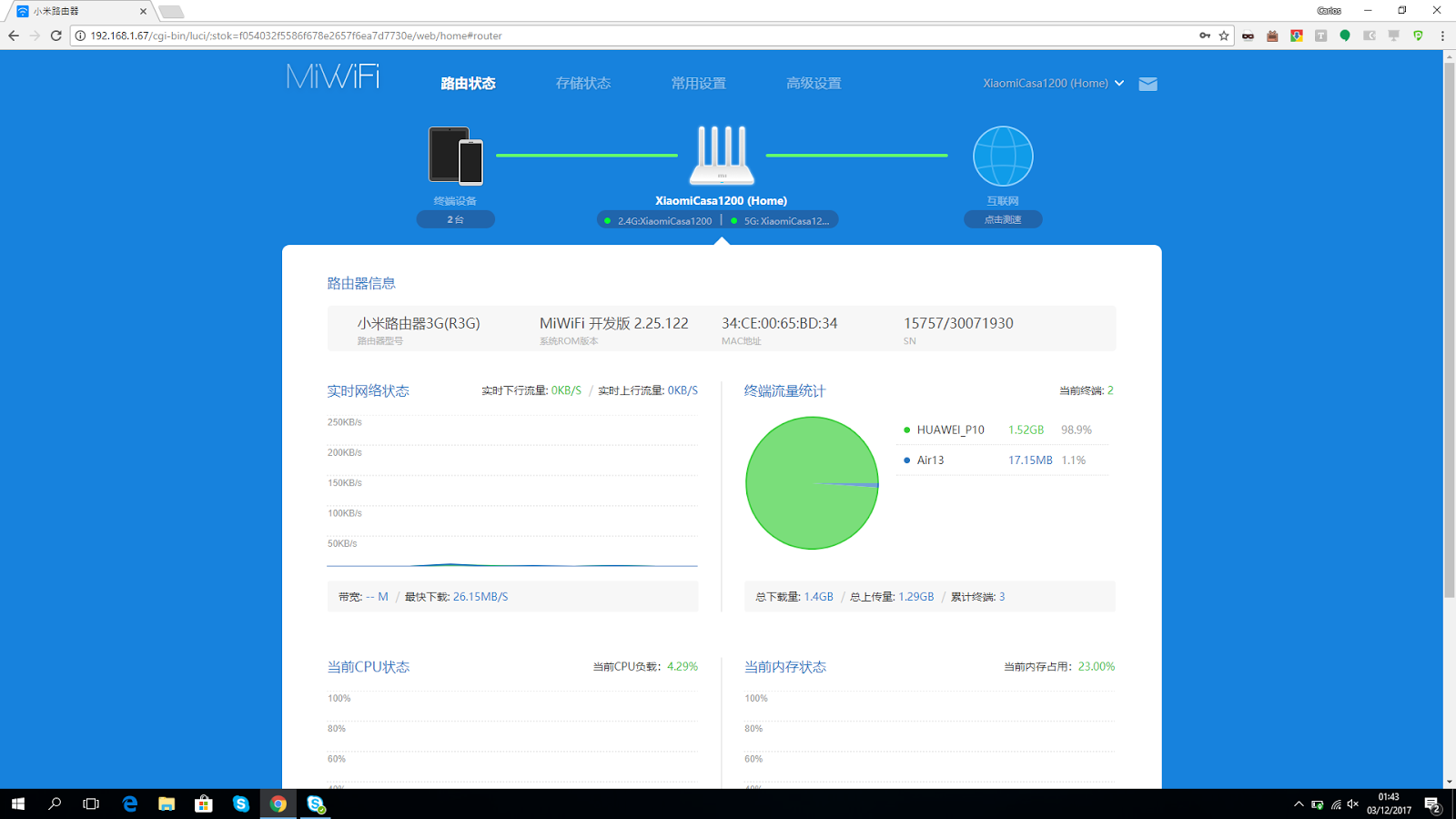
Task: Click the ROM version MiWiFi 开发版 2.25.122
Action: (x=614, y=323)
